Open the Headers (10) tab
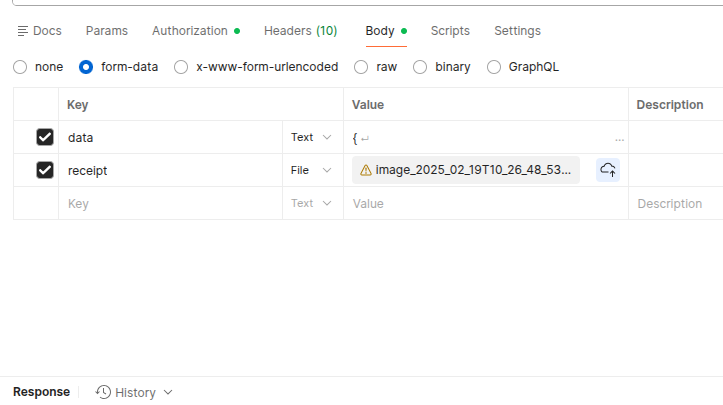 (x=300, y=31)
